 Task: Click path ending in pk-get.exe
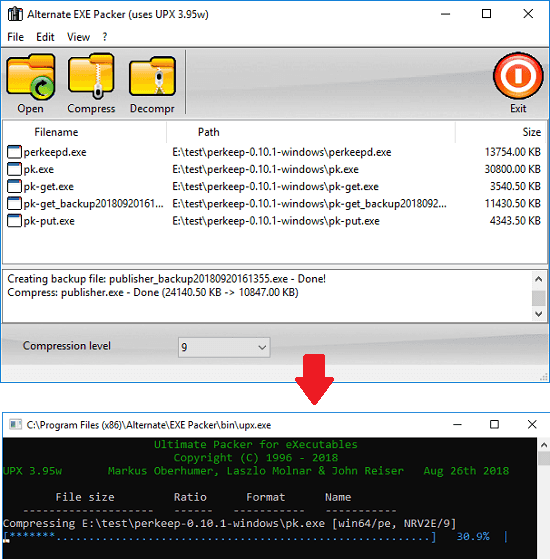tap(275, 186)
